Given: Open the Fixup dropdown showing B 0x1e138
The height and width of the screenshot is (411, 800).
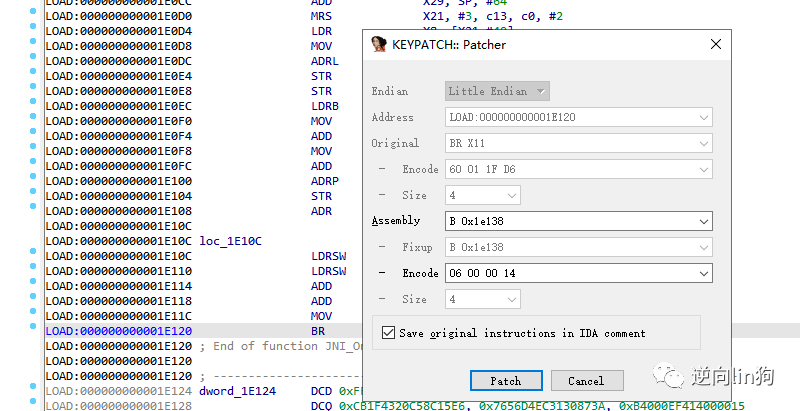Looking at the screenshot, I should pyautogui.click(x=702, y=247).
